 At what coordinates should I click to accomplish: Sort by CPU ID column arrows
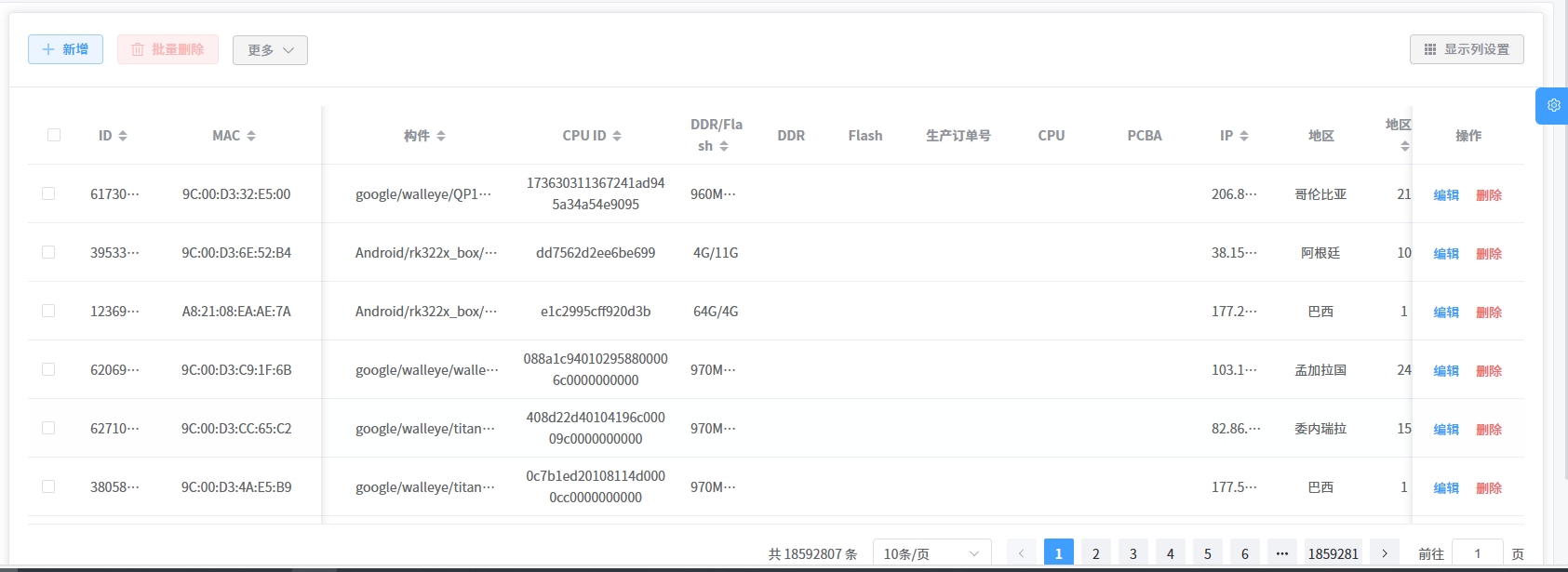point(617,136)
